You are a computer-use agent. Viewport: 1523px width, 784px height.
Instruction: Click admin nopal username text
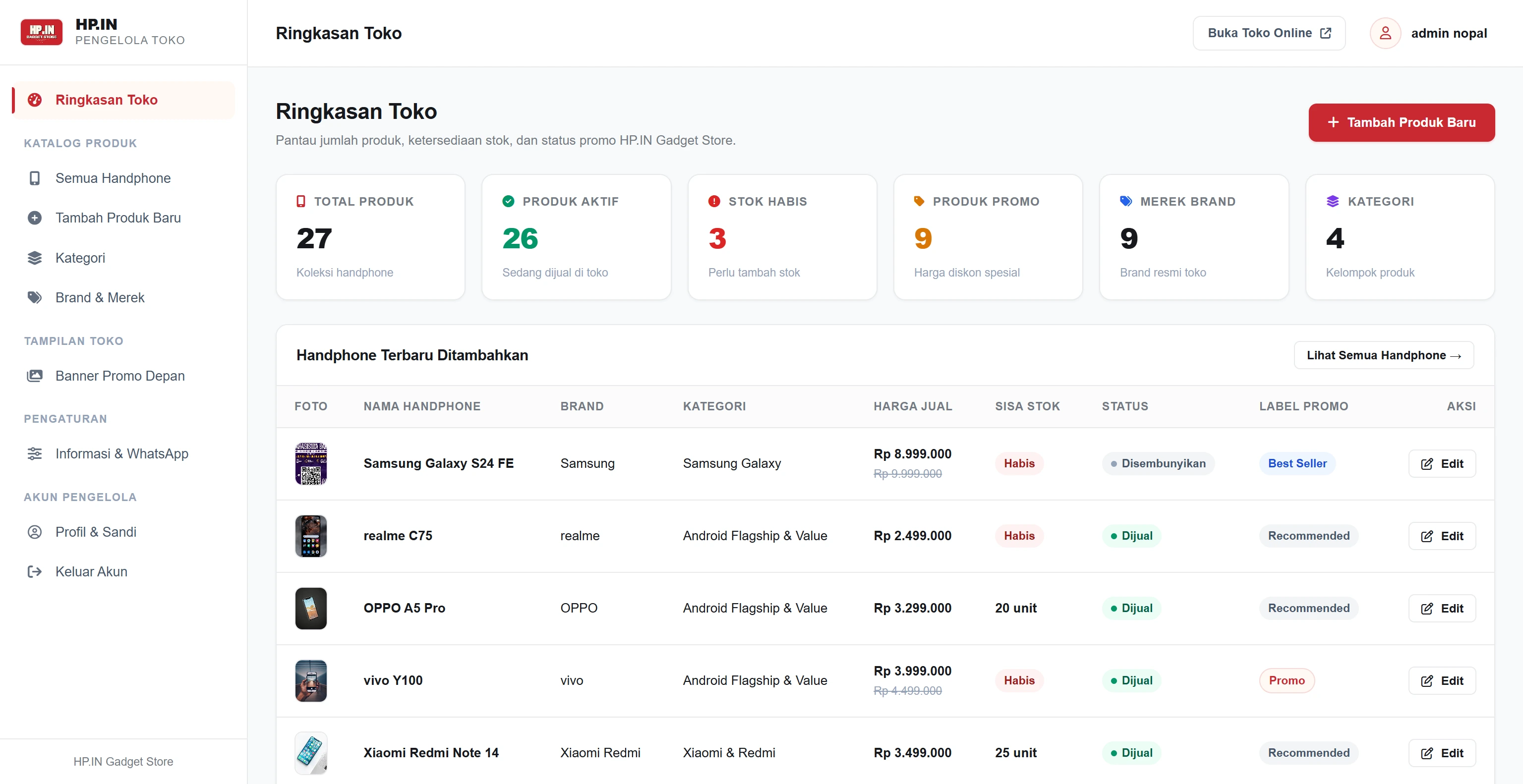pos(1449,34)
